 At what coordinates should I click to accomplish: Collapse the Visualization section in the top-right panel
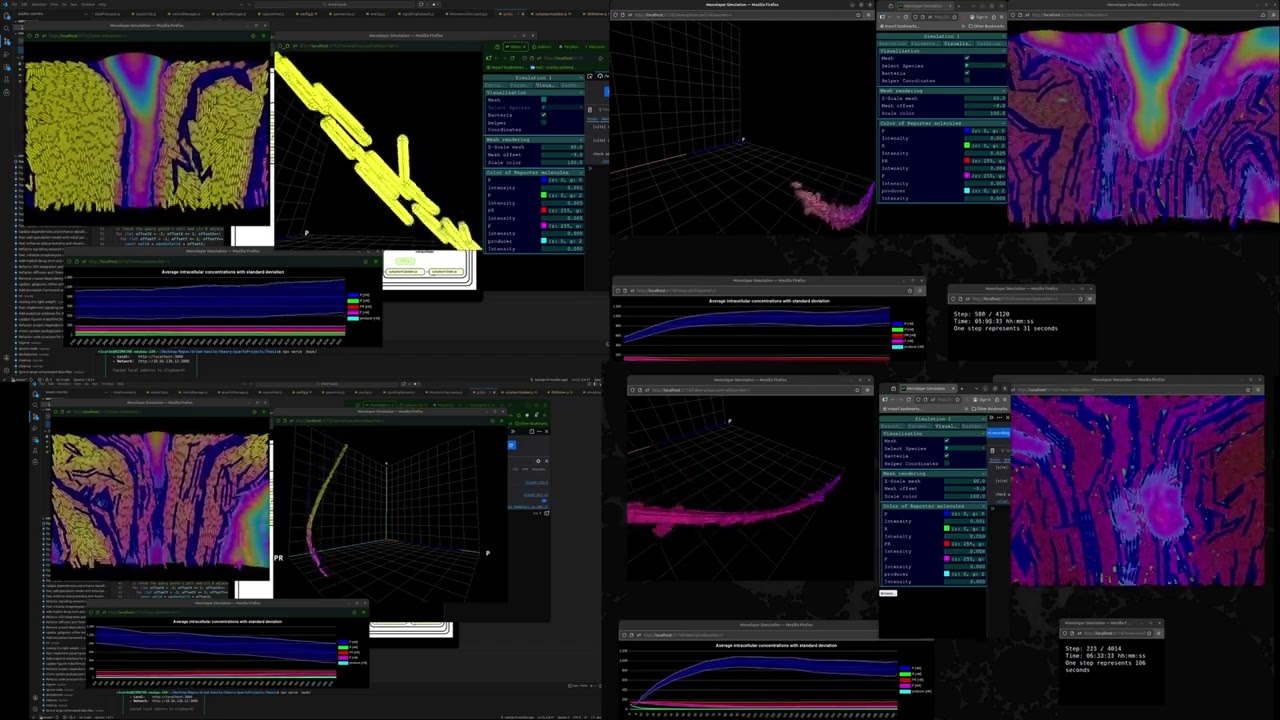point(942,50)
